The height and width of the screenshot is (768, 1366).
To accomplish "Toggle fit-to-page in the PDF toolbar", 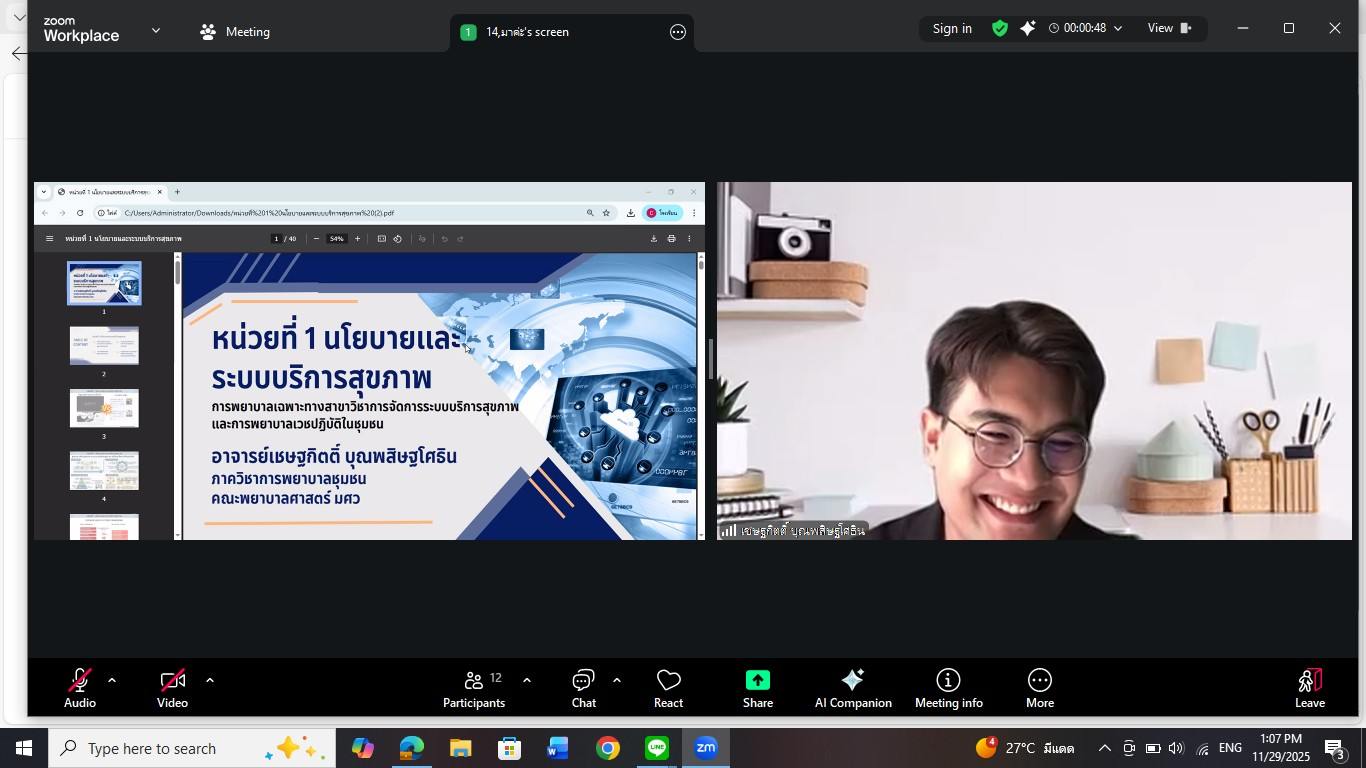I will [x=381, y=238].
